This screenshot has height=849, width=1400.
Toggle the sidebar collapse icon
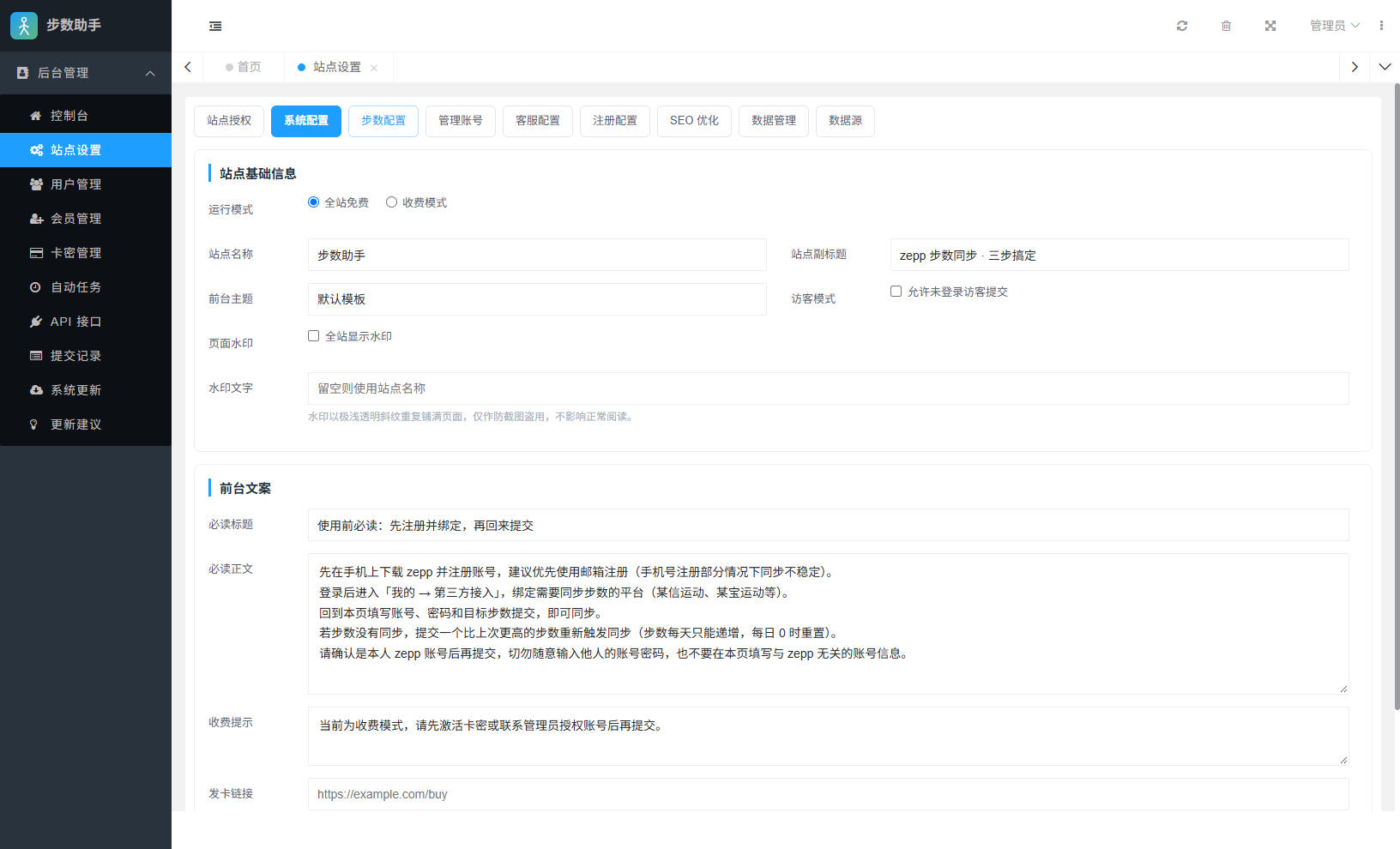pyautogui.click(x=215, y=26)
